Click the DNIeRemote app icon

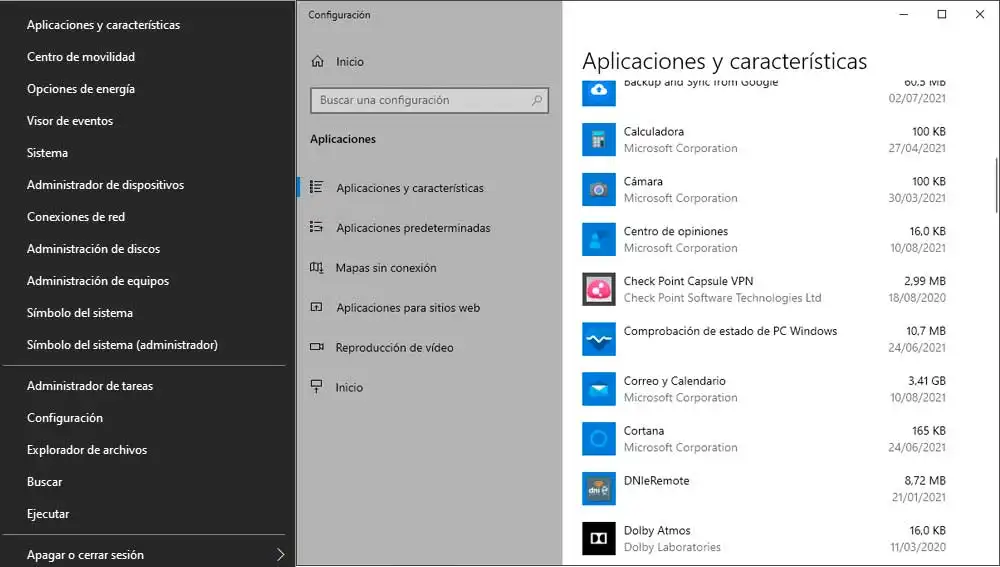(x=598, y=489)
